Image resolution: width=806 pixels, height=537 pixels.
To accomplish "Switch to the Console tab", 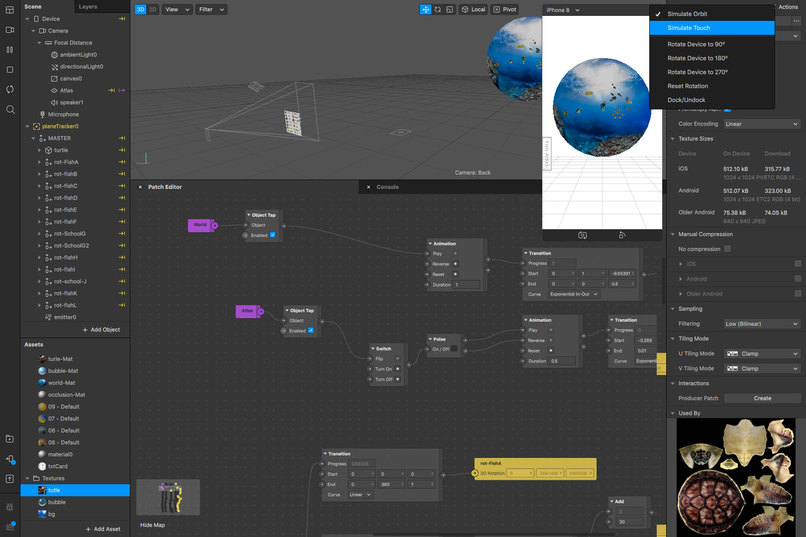I will point(388,187).
